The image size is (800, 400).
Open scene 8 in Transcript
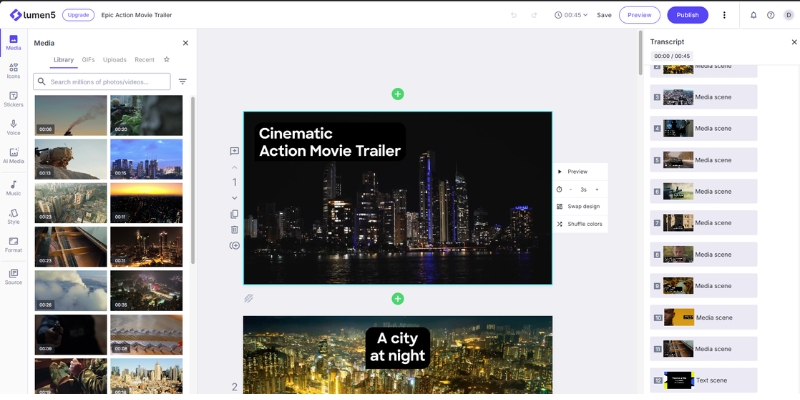(x=703, y=254)
